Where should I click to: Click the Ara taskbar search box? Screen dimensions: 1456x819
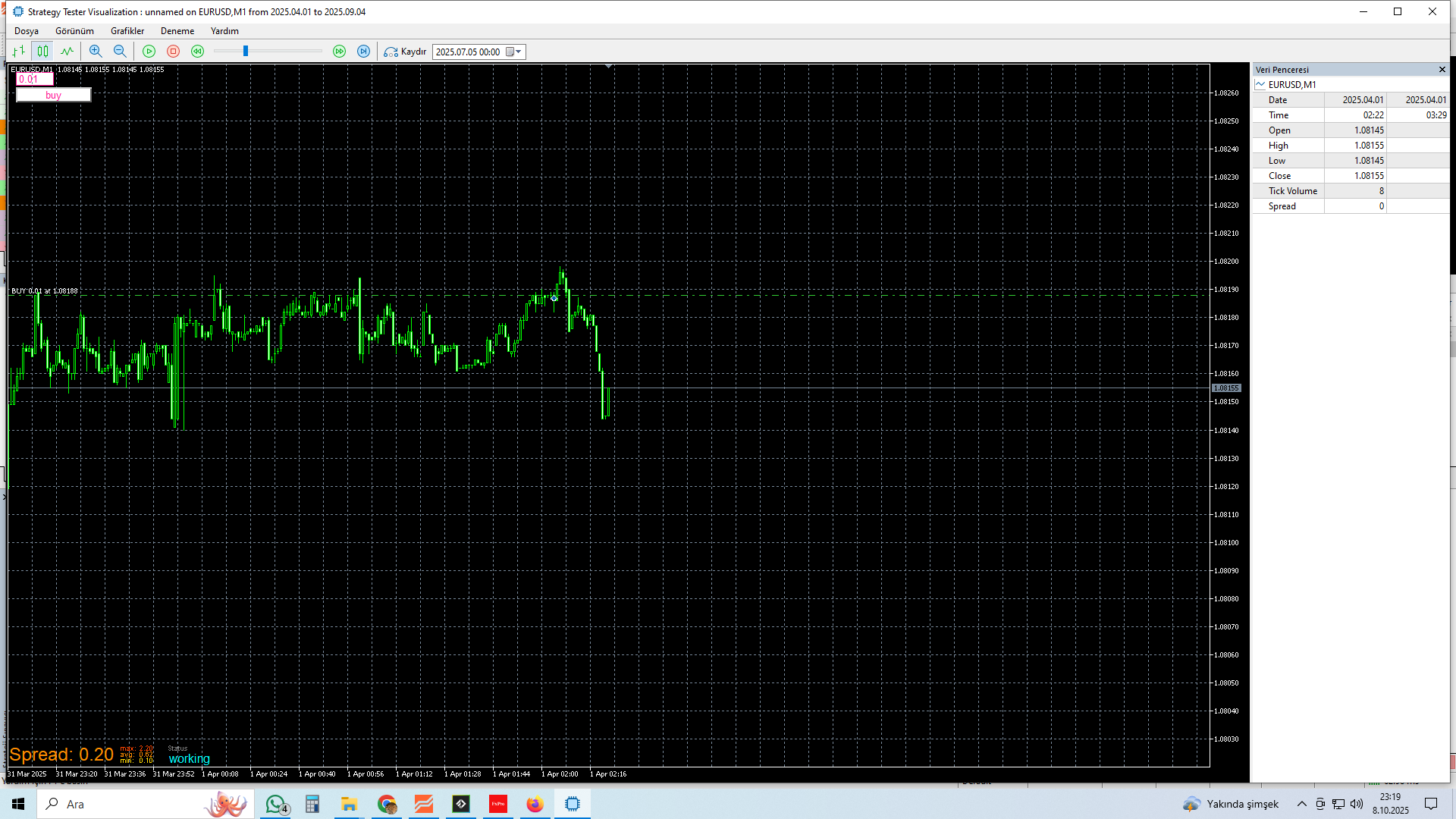[144, 804]
